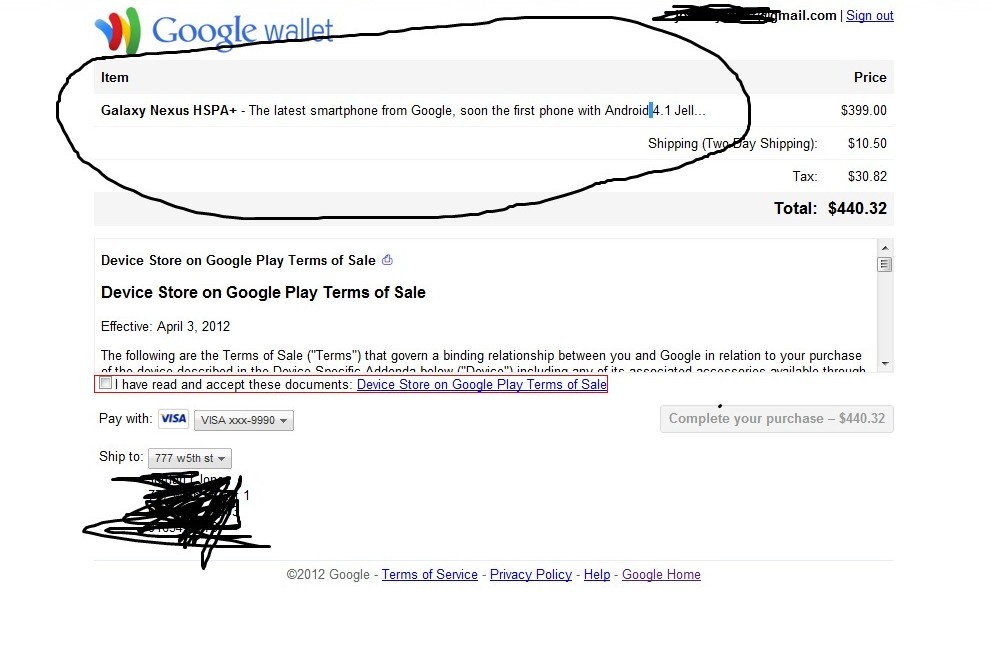The image size is (993, 646).
Task: Check the accept documents checkbox
Action: (x=106, y=383)
